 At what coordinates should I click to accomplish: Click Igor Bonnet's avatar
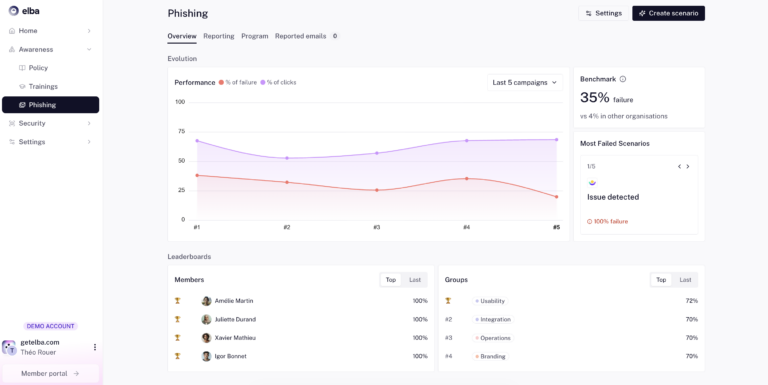206,356
